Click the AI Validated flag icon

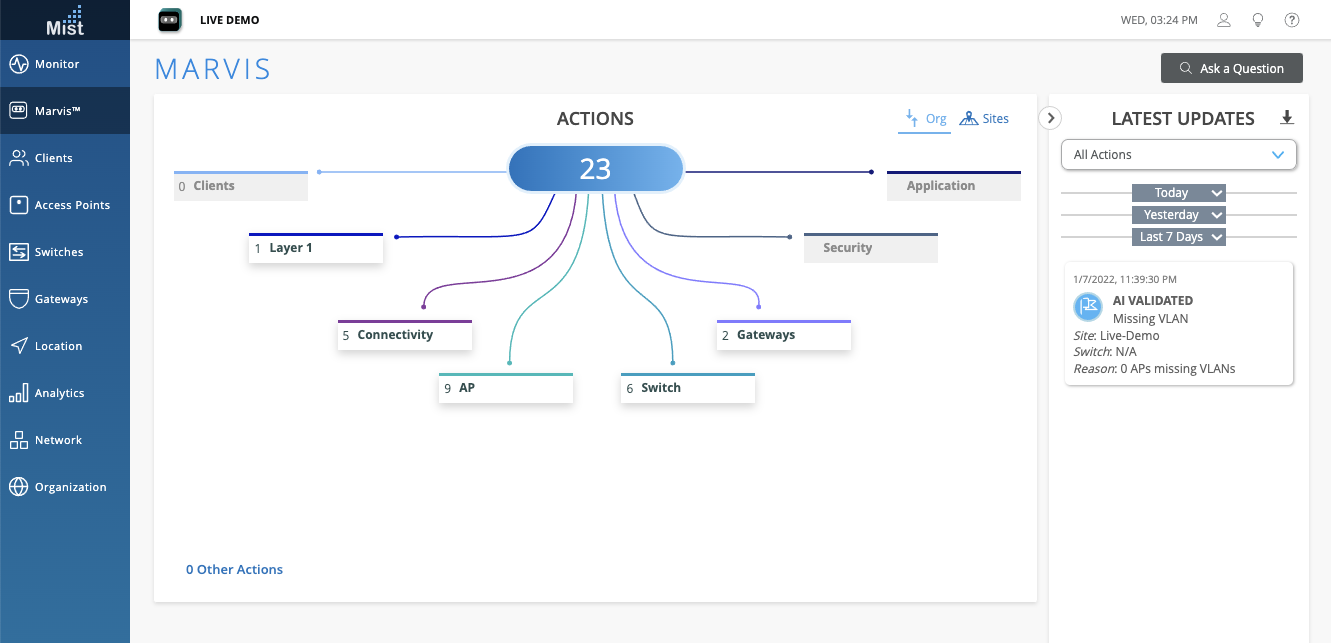click(x=1088, y=307)
